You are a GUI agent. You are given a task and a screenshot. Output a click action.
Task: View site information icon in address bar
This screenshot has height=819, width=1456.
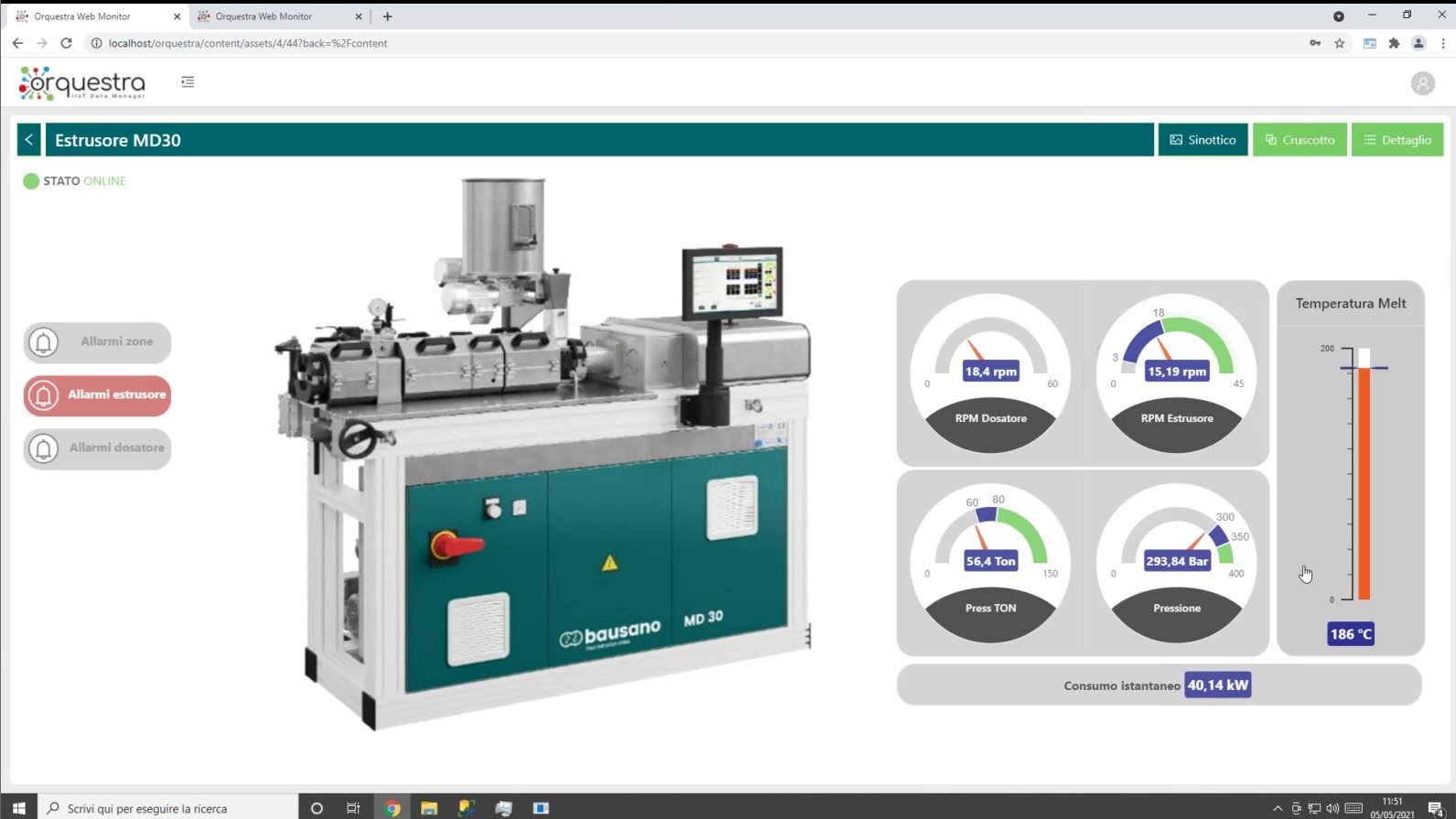point(96,43)
